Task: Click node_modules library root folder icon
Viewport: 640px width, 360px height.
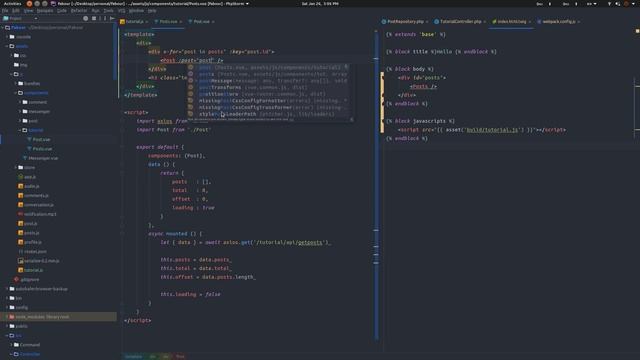Action: 12,317
